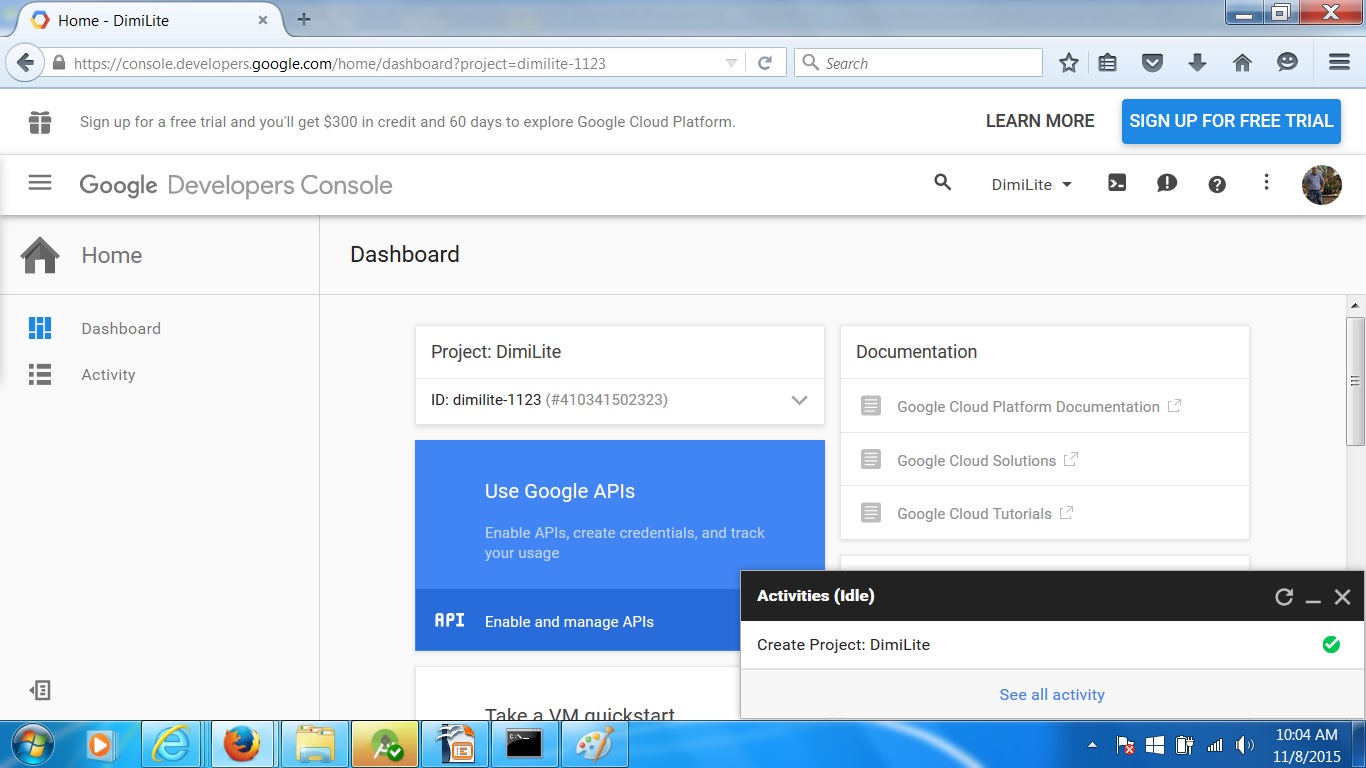Image resolution: width=1366 pixels, height=768 pixels.
Task: Collapse the sidebar with bottom-left toggle icon
Action: pos(40,690)
